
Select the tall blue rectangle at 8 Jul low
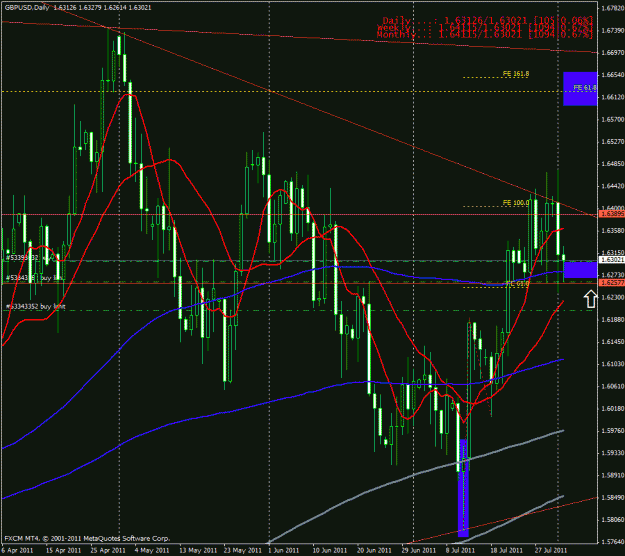(463, 488)
